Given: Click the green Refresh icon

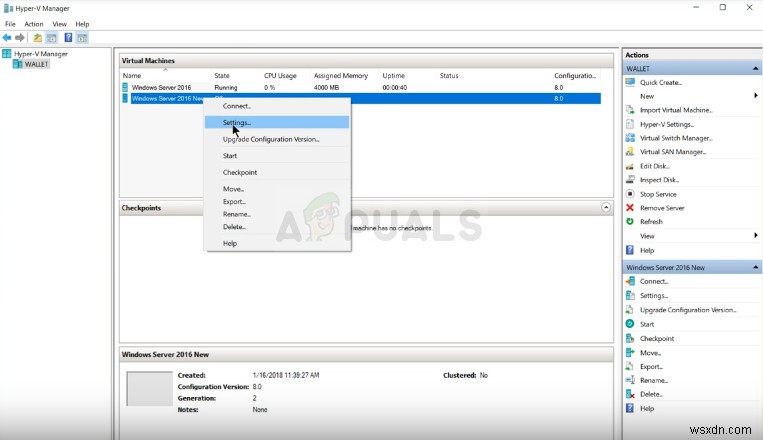Looking at the screenshot, I should [x=630, y=221].
